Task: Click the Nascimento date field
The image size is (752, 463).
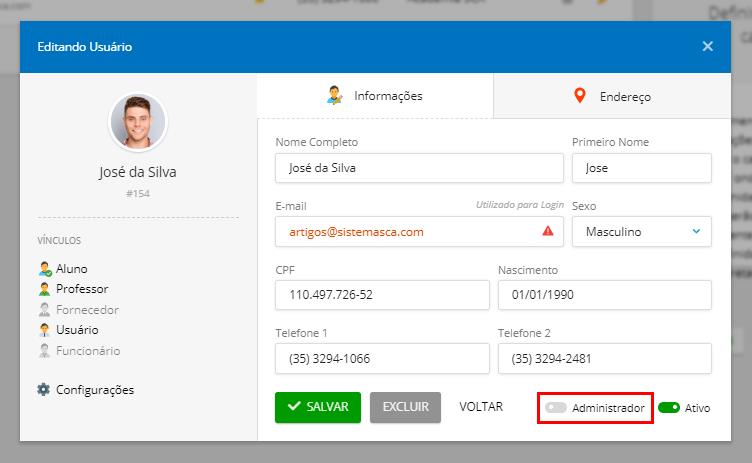Action: click(x=605, y=295)
